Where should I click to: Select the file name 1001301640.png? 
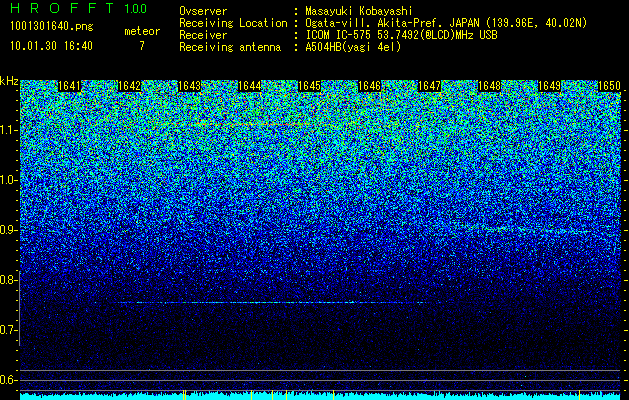click(x=52, y=27)
